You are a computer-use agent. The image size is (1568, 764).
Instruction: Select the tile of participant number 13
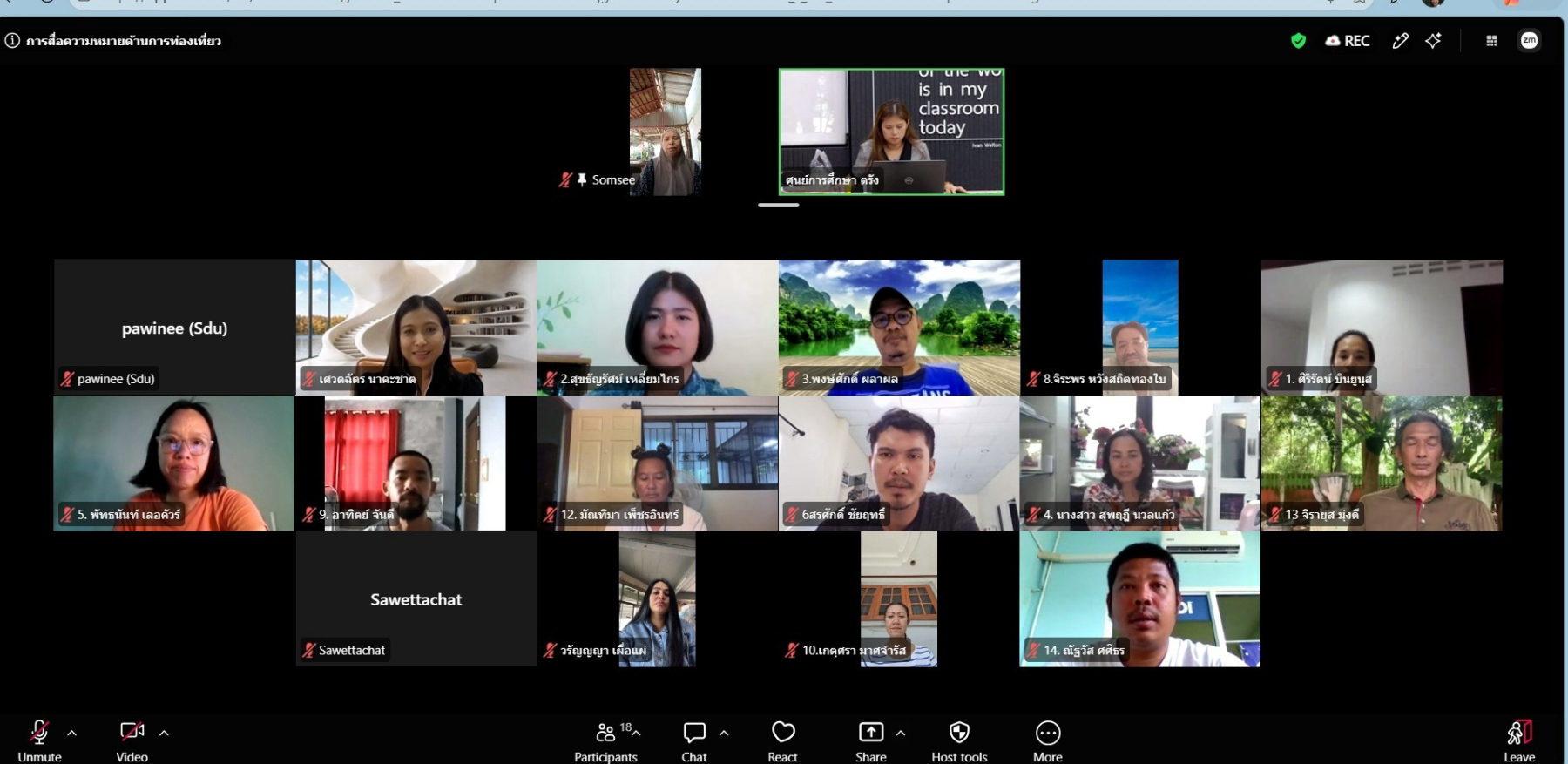coord(1382,463)
